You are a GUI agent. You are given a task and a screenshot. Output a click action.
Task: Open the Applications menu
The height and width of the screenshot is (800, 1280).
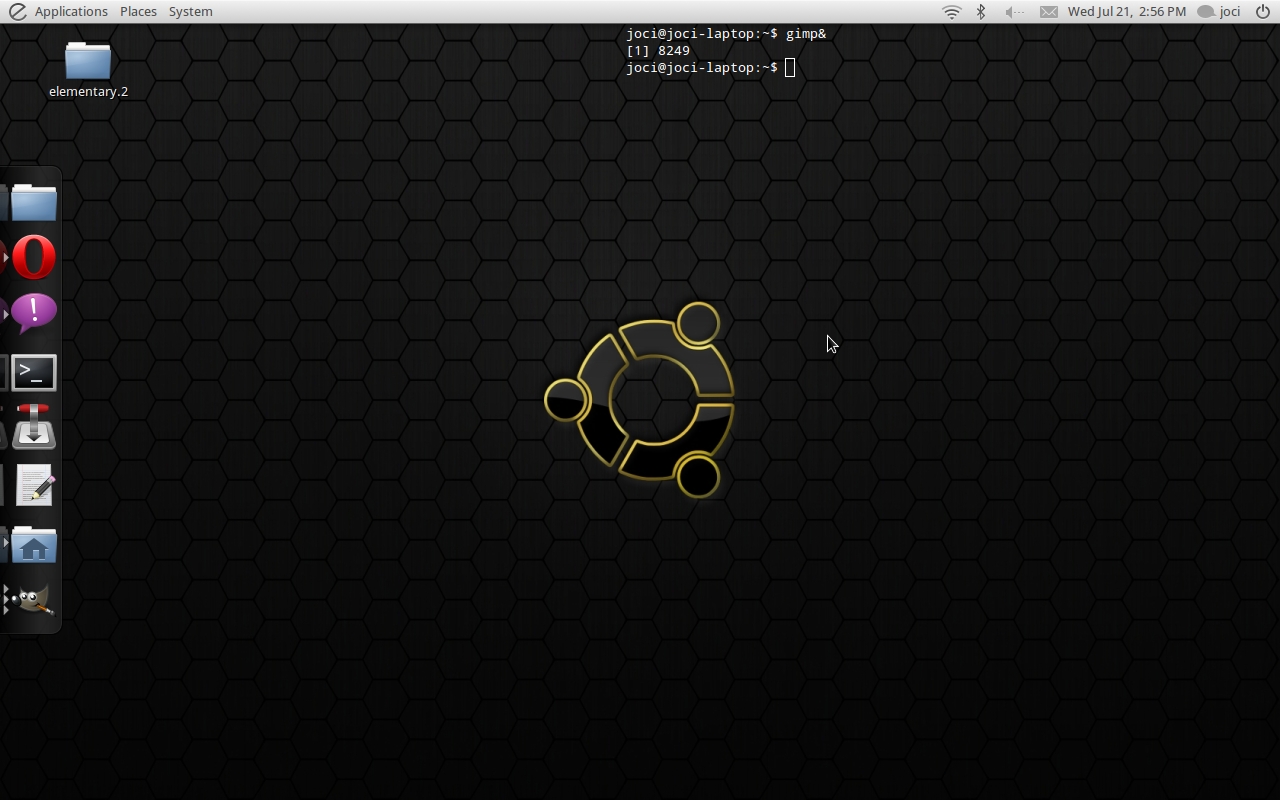click(x=71, y=11)
